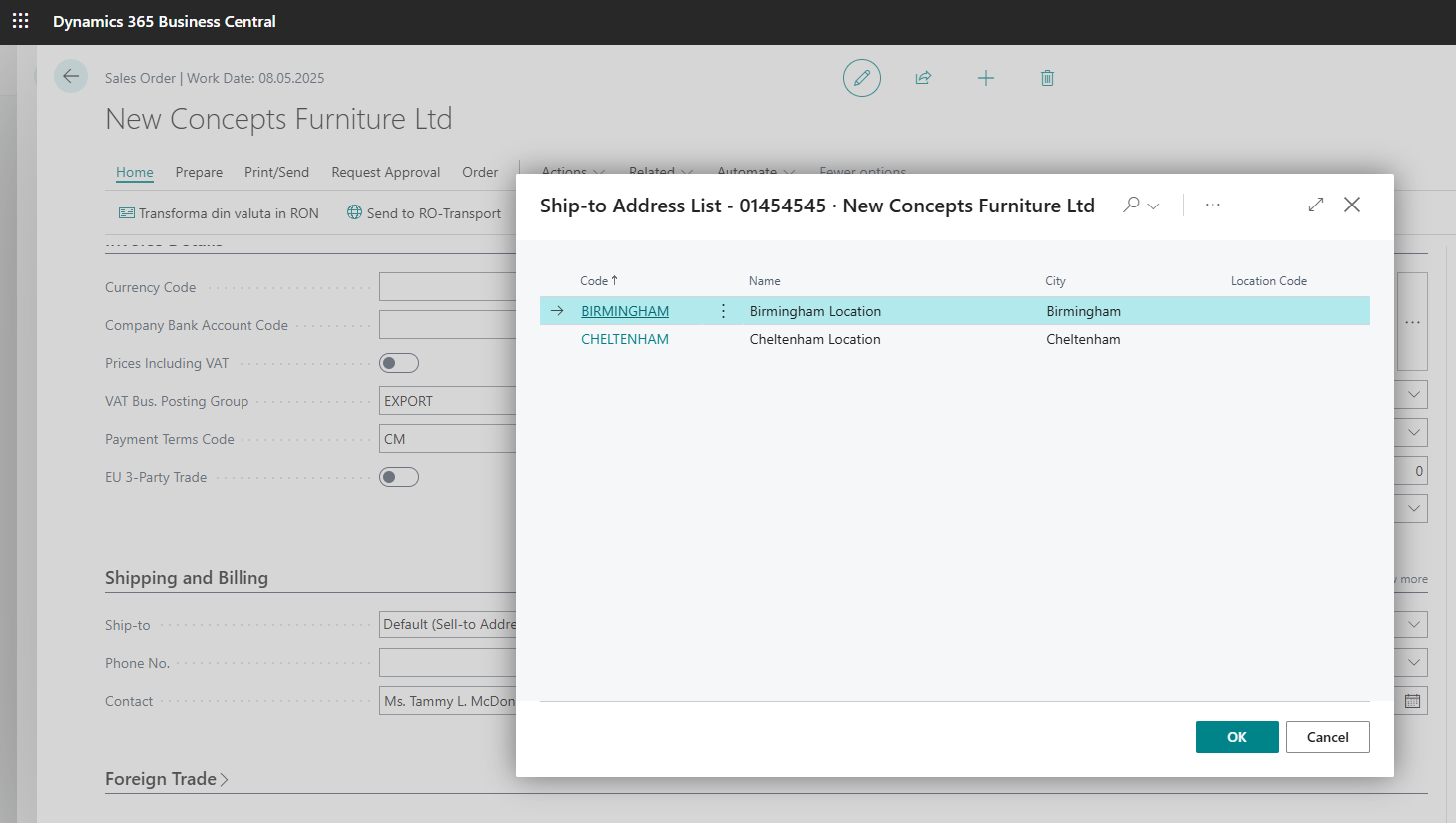Open the app launcher waffle icon
This screenshot has height=823, width=1456.
point(20,21)
